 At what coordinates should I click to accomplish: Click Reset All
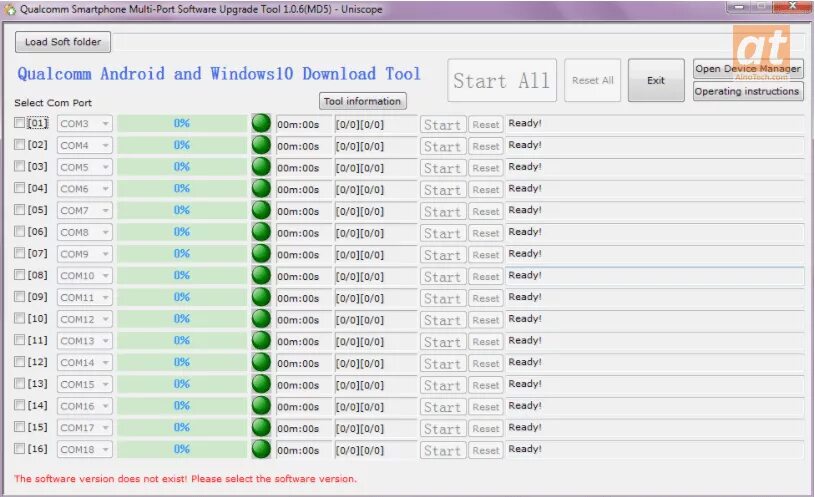tap(593, 81)
